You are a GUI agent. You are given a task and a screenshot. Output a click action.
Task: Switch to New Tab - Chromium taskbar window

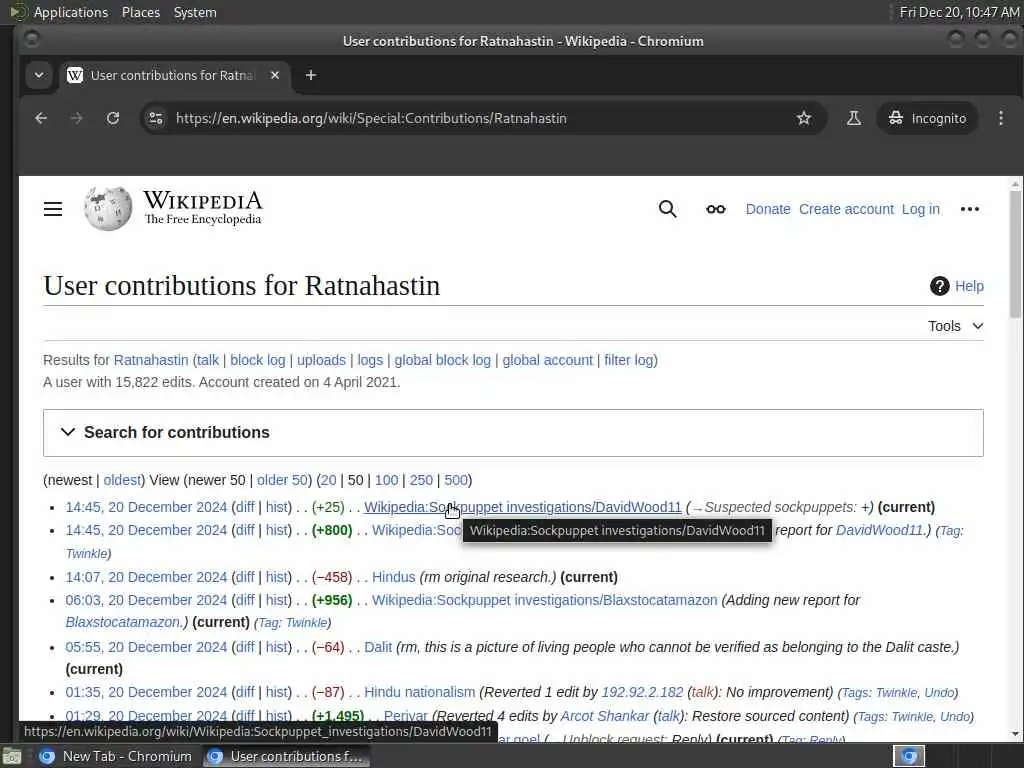tap(116, 756)
